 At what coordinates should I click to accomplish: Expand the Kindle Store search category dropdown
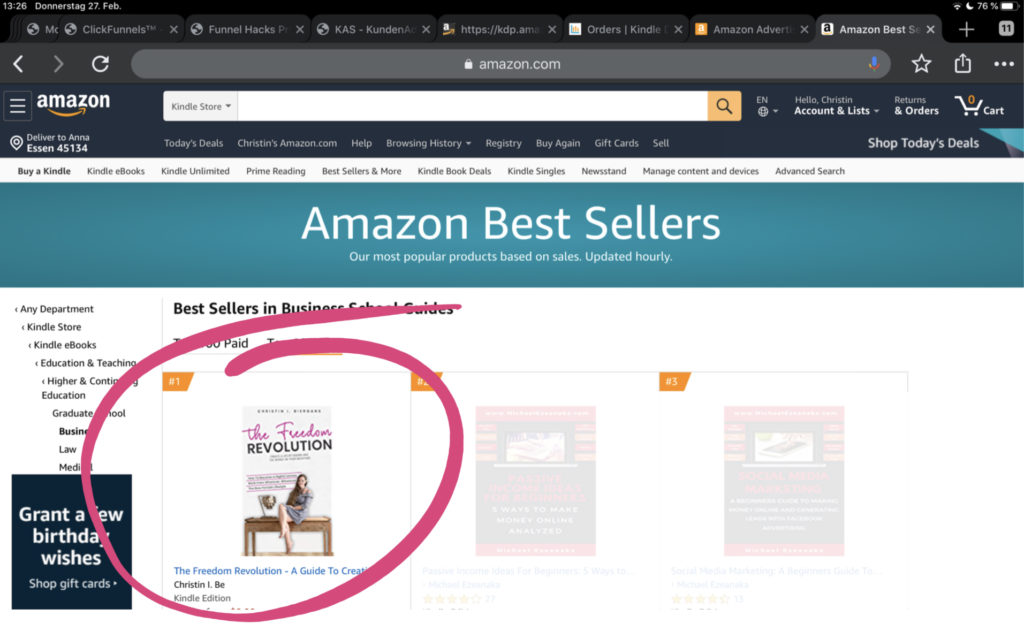[x=200, y=106]
